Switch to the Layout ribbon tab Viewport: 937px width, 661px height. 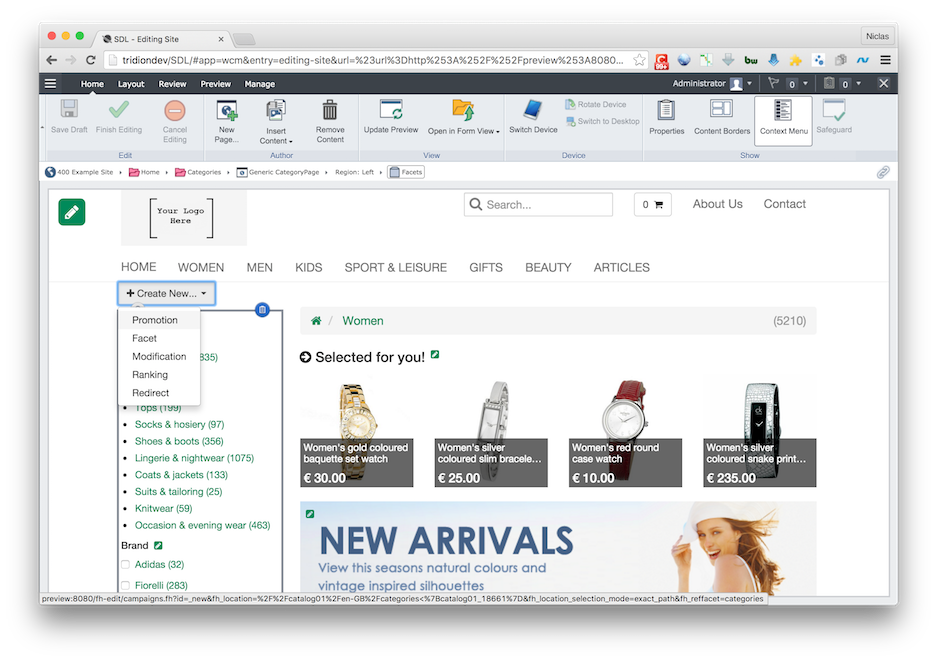[131, 84]
